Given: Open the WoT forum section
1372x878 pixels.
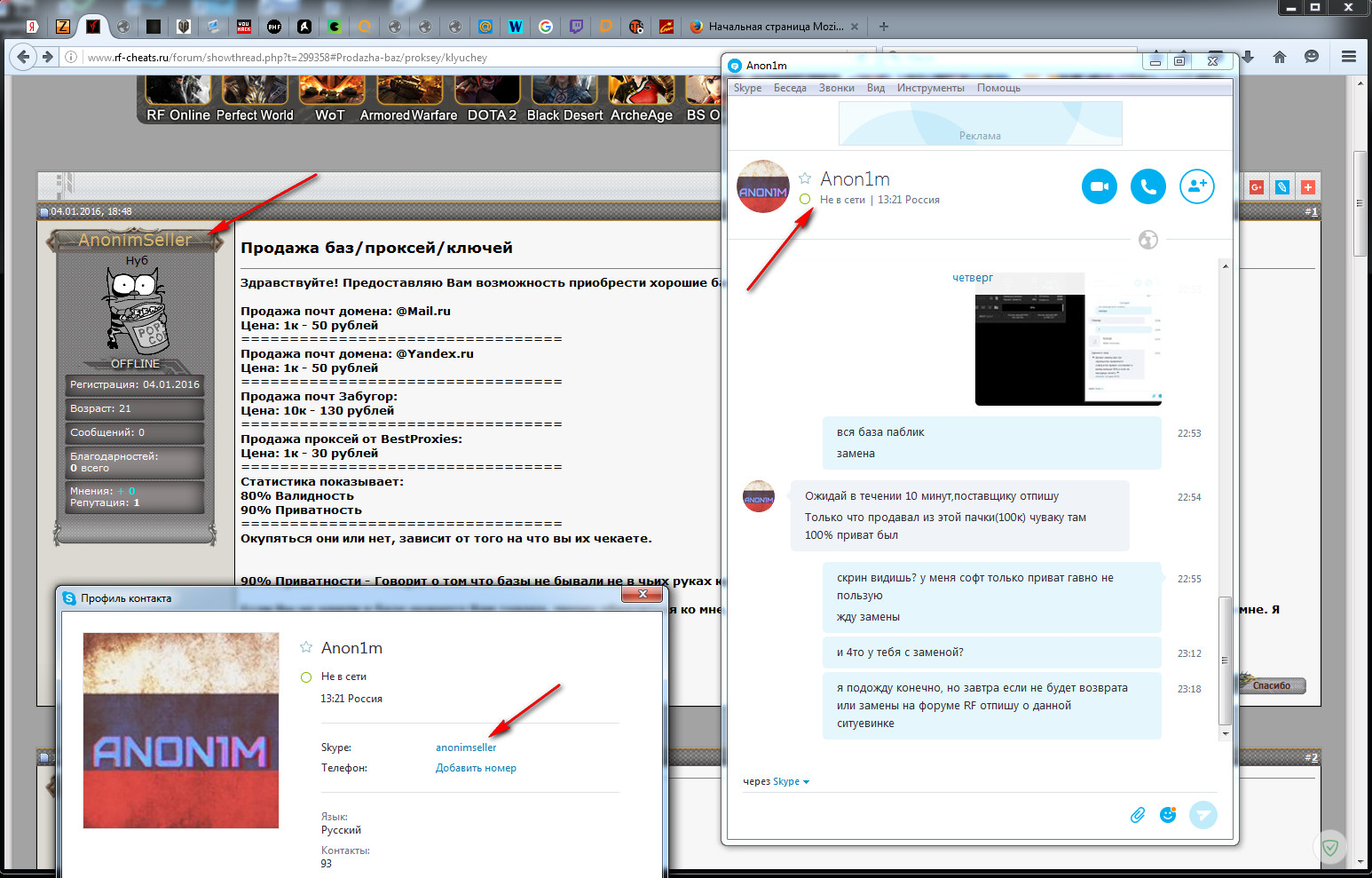Looking at the screenshot, I should (x=330, y=99).
